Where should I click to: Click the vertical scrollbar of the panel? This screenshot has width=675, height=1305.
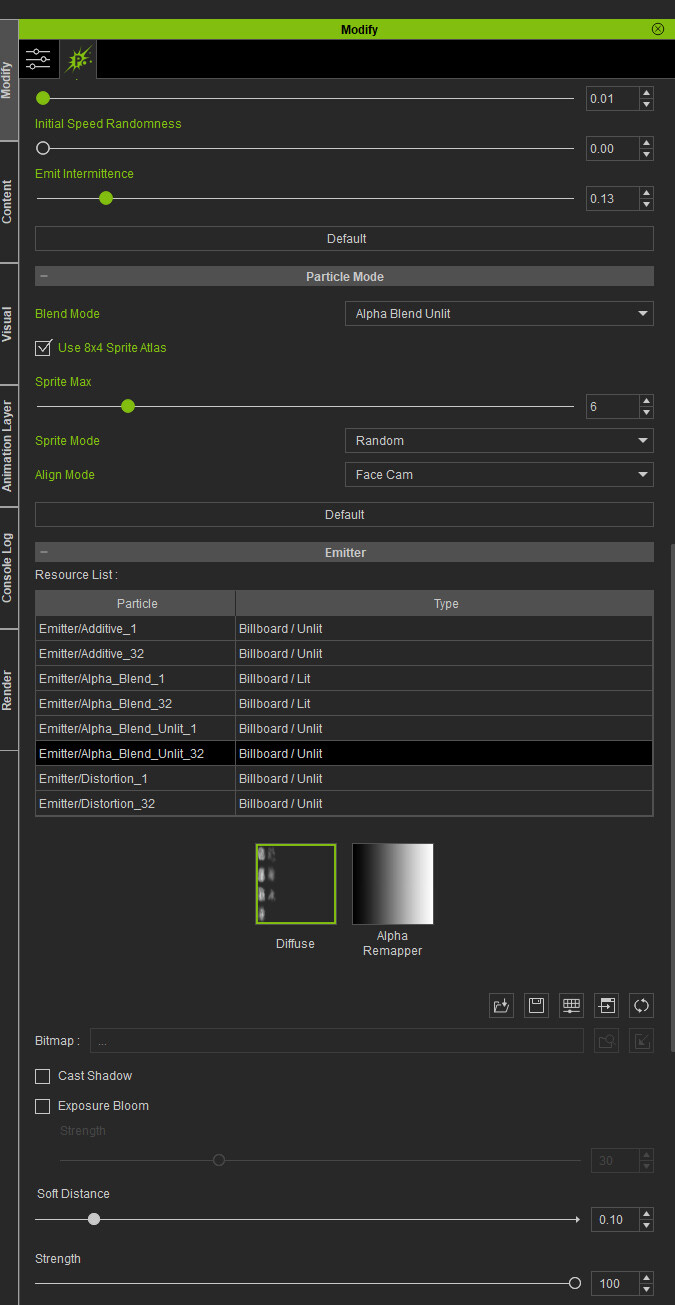pyautogui.click(x=672, y=797)
